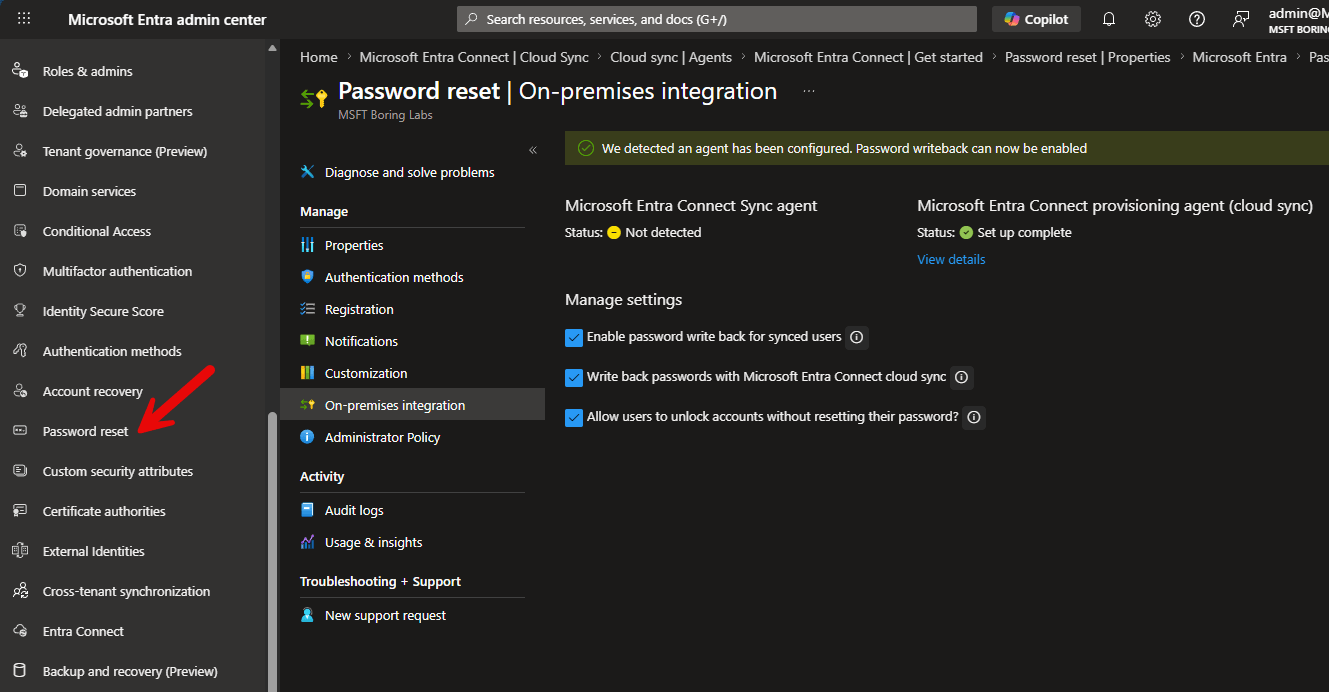Focus the search resources input field

coord(717,19)
